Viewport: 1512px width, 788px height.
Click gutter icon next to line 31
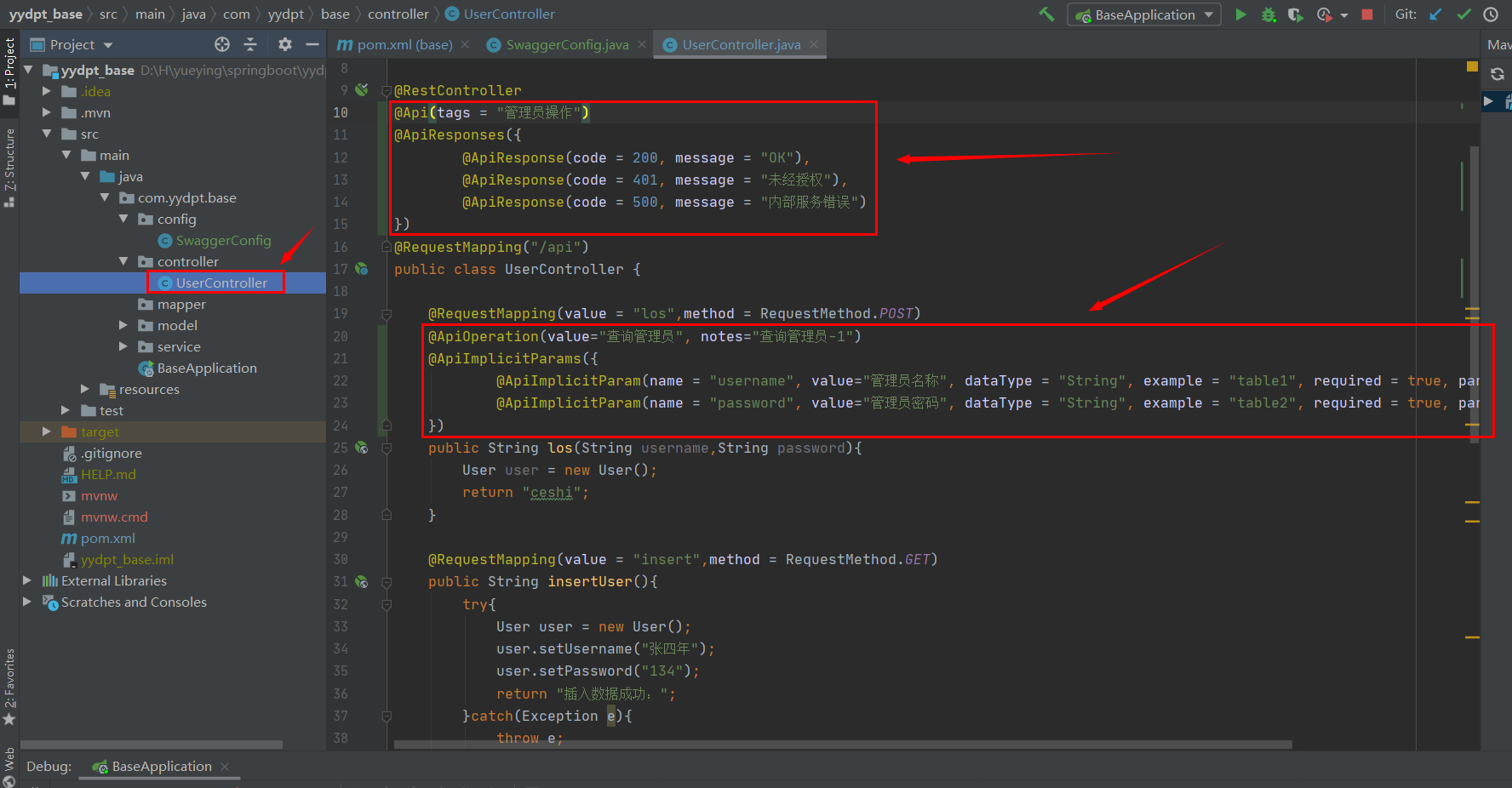(x=362, y=582)
